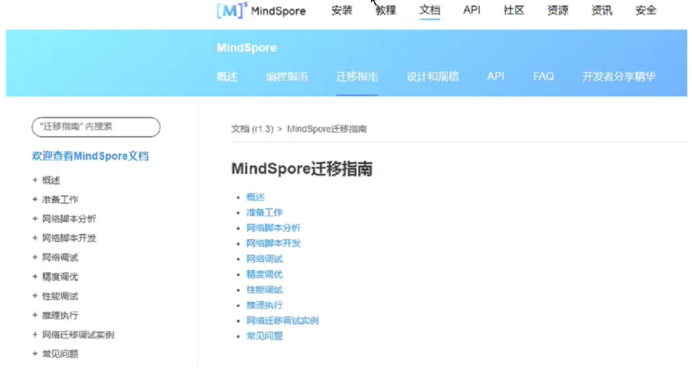Image resolution: width=692 pixels, height=368 pixels.
Task: Open the 概述 link in content list
Action: (256, 197)
